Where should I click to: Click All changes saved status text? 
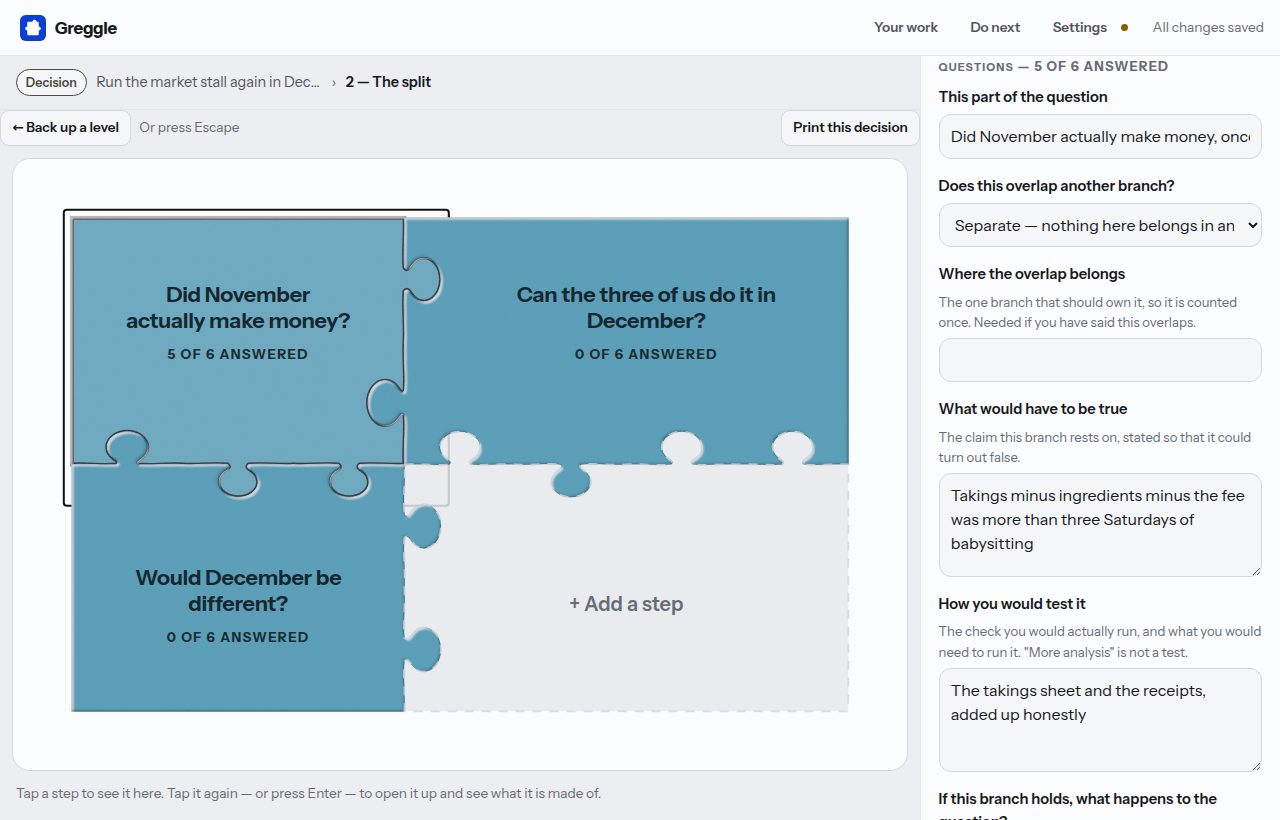(x=1208, y=28)
